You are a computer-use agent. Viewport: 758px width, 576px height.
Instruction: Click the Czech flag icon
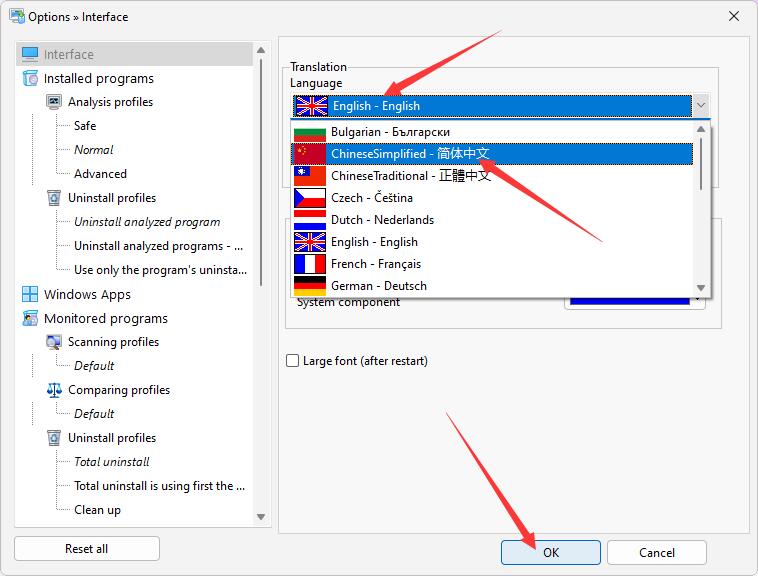(x=310, y=198)
